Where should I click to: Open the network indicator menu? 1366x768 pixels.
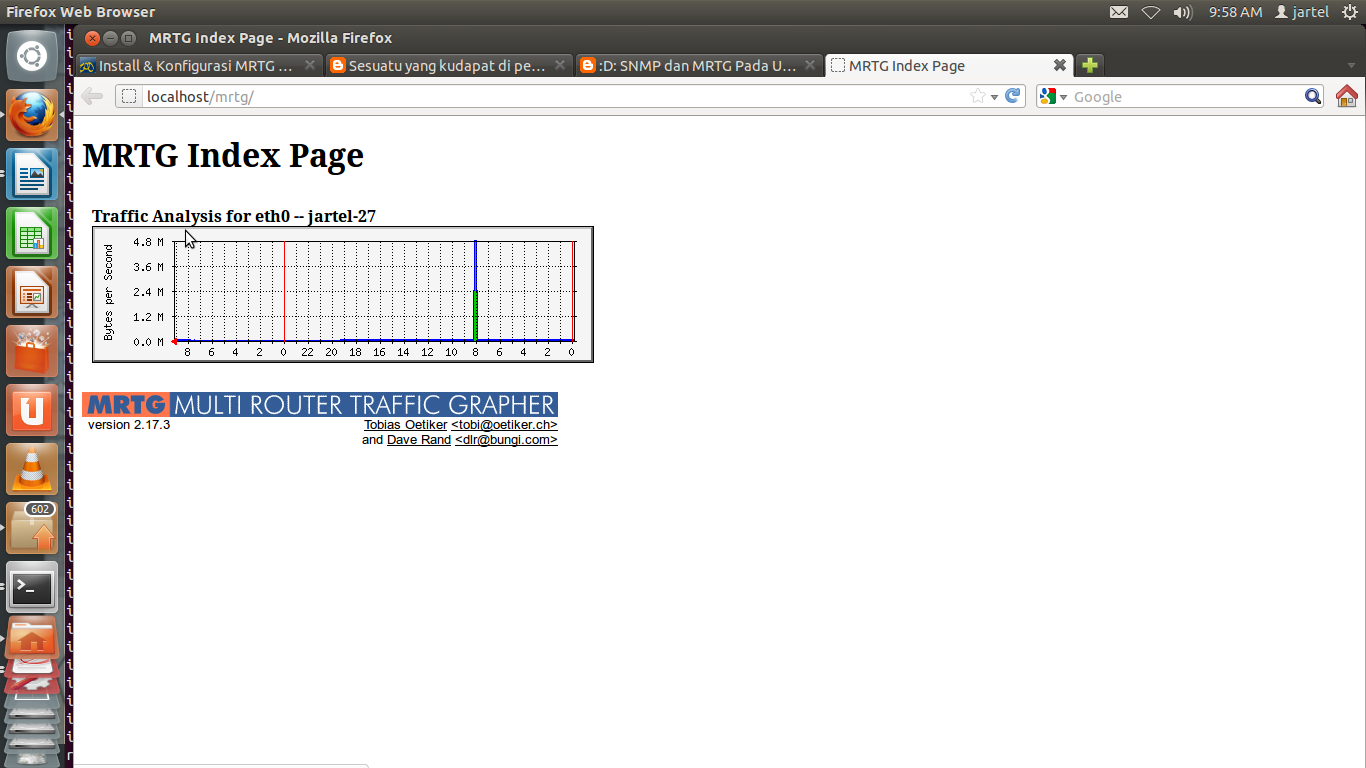click(1151, 12)
